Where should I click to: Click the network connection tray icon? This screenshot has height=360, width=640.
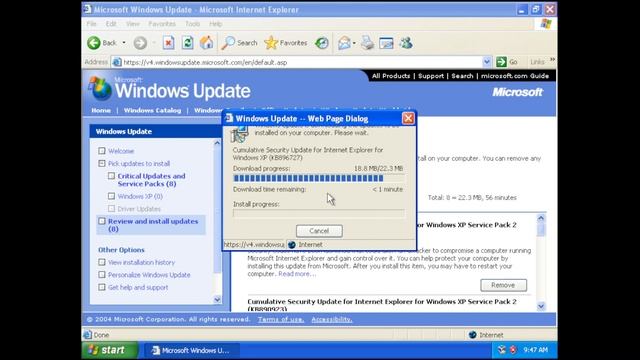click(x=502, y=350)
